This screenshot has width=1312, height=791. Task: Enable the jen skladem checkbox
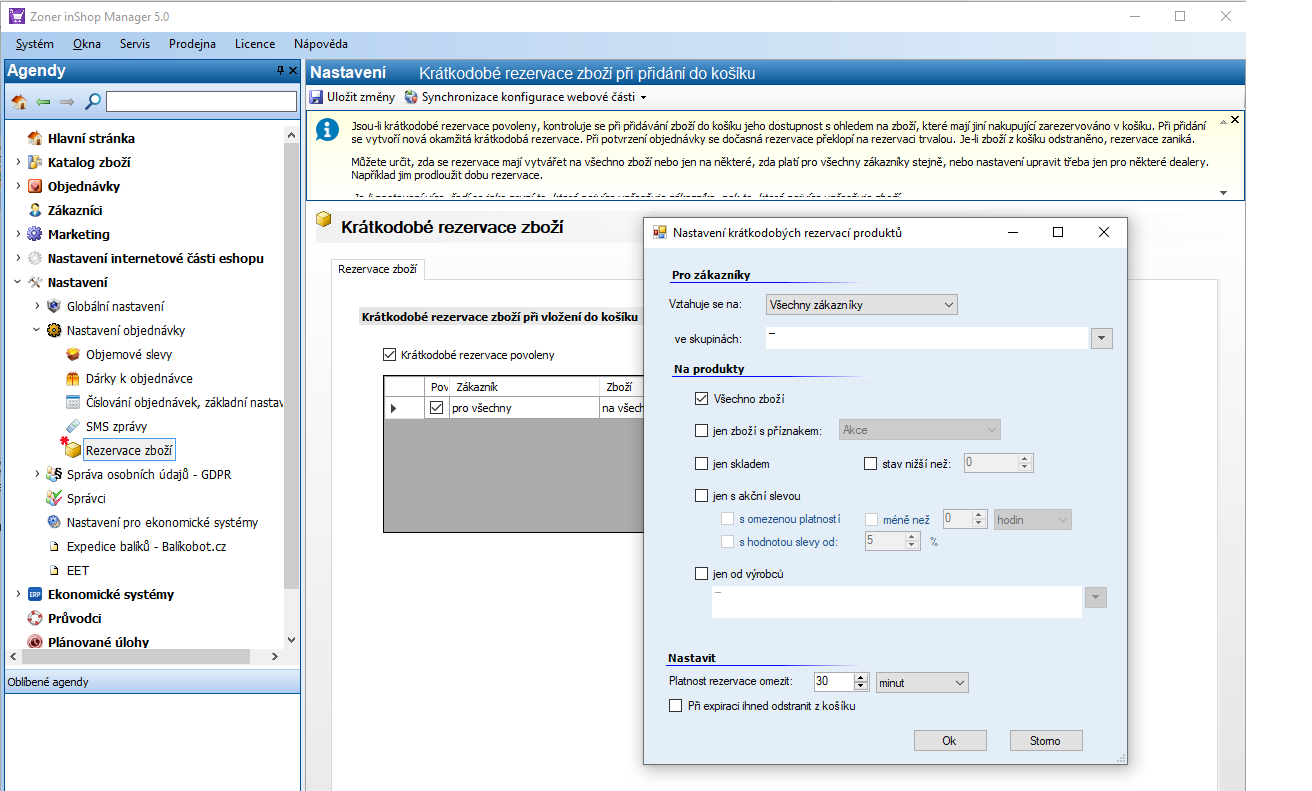click(701, 464)
